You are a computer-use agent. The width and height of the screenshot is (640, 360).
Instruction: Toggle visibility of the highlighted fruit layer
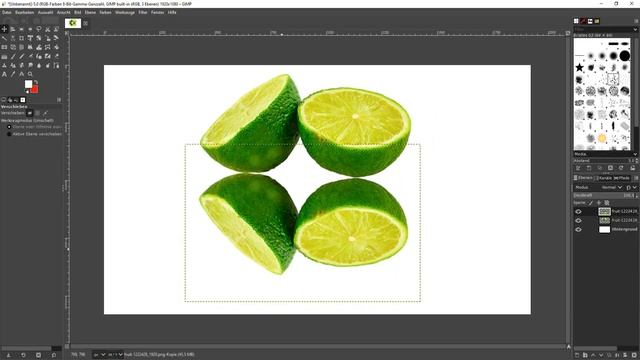(578, 211)
